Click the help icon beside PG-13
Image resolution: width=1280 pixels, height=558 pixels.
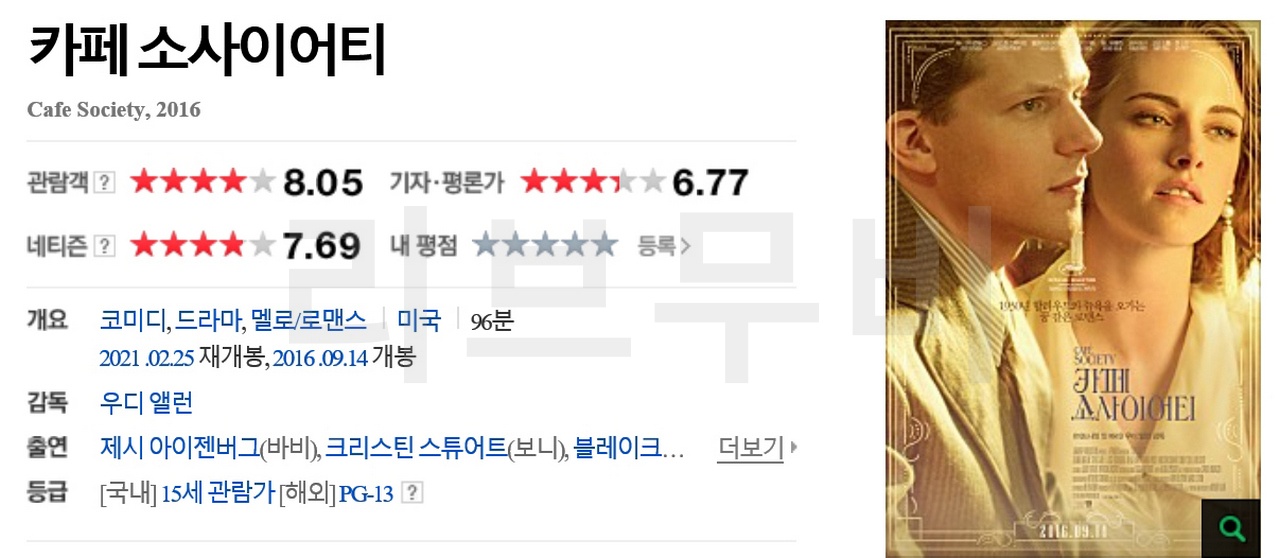coord(412,493)
